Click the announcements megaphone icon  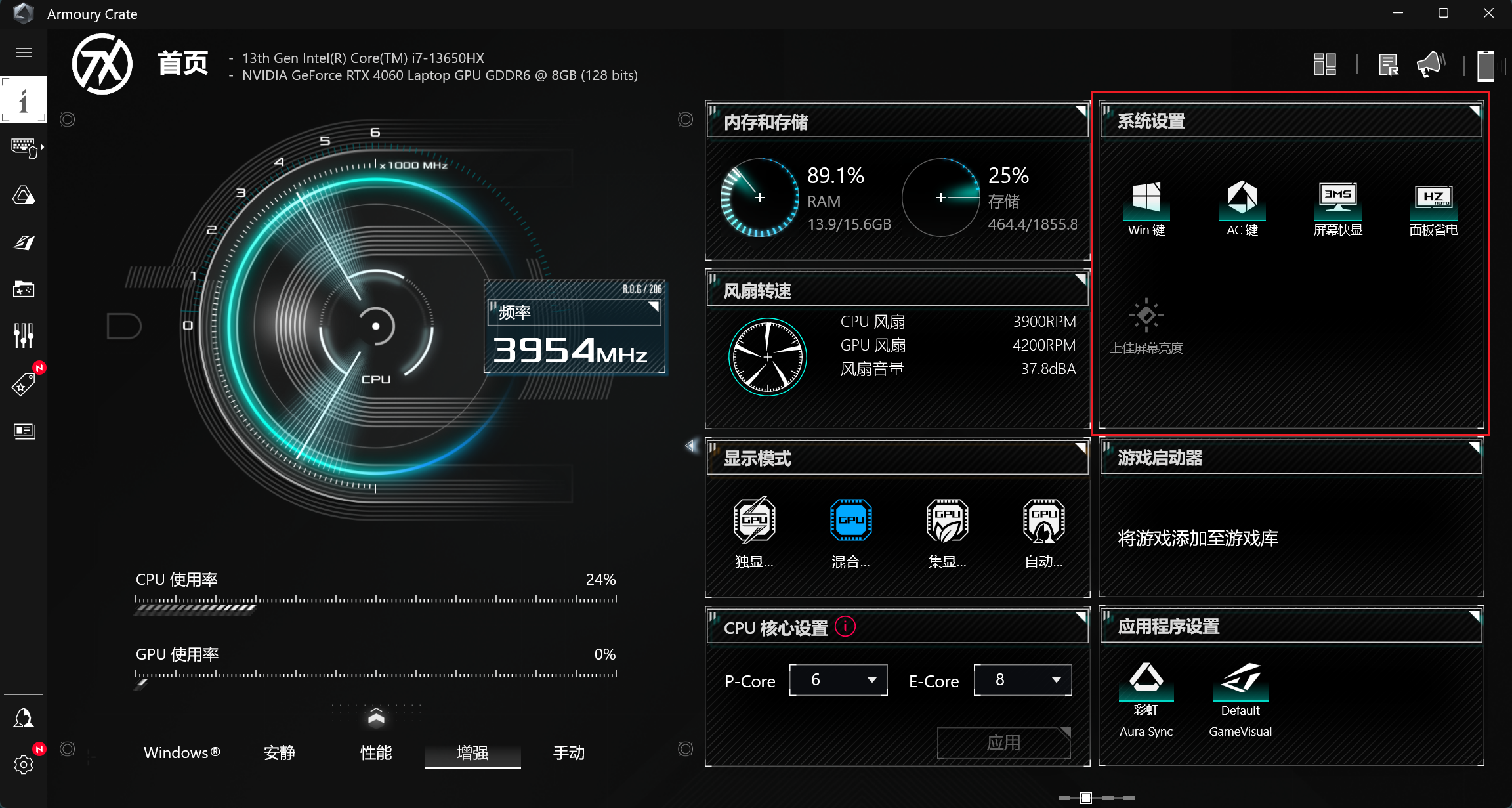(x=1430, y=64)
